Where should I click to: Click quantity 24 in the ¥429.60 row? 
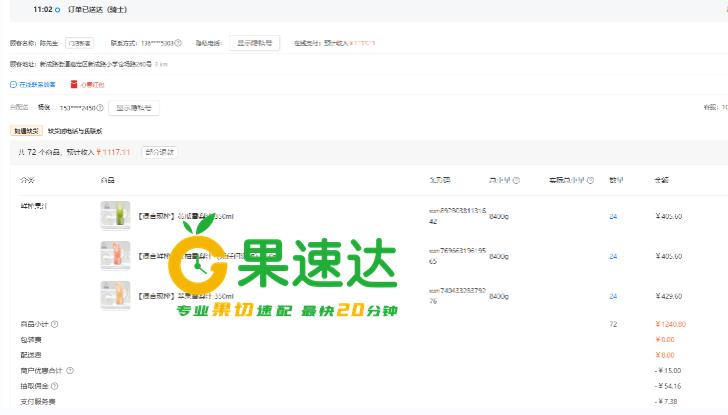point(613,296)
